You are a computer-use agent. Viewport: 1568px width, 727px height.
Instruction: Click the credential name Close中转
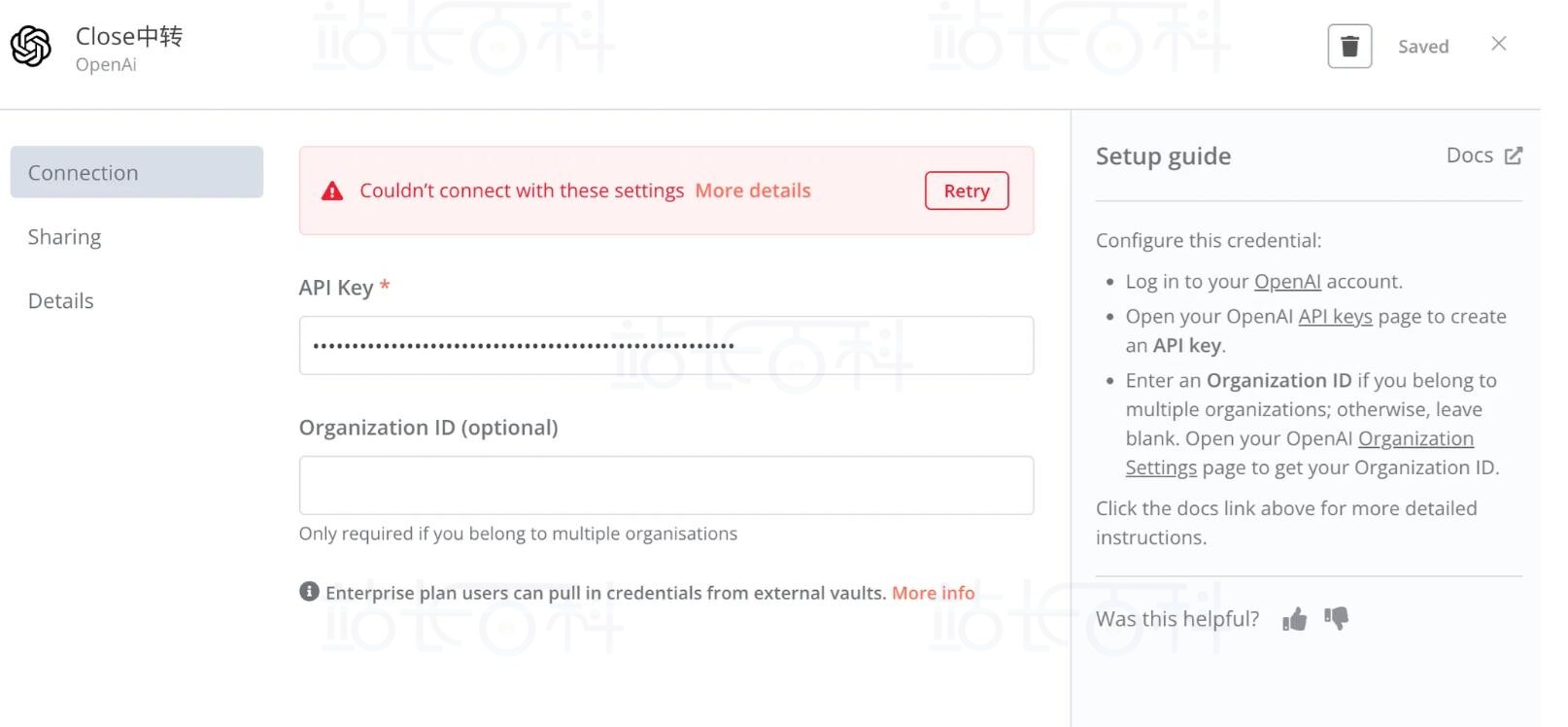tap(129, 36)
